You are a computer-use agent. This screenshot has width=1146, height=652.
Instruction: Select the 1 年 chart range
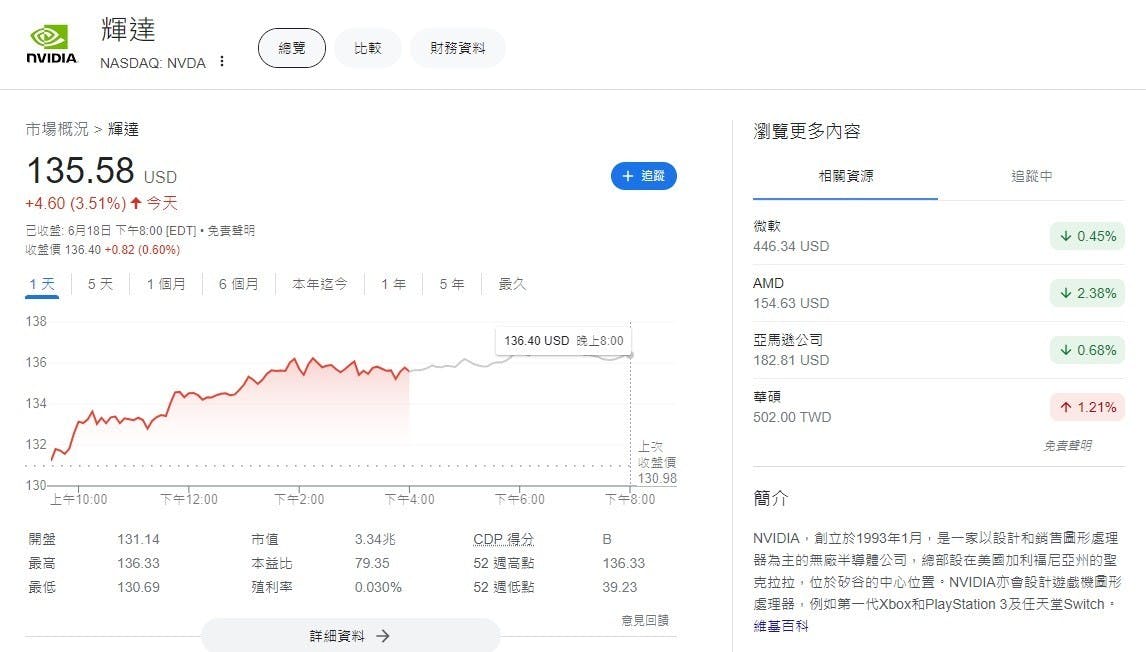(x=393, y=284)
